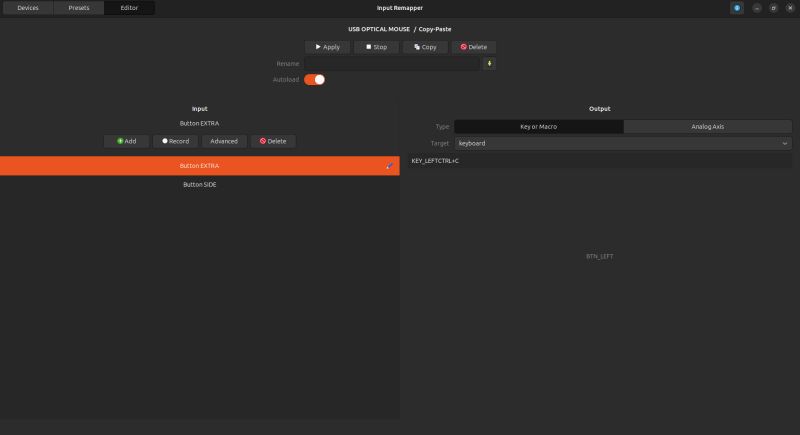Click the KEY_LEFTCTRL+C output text field
The width and height of the screenshot is (800, 435).
click(x=599, y=161)
